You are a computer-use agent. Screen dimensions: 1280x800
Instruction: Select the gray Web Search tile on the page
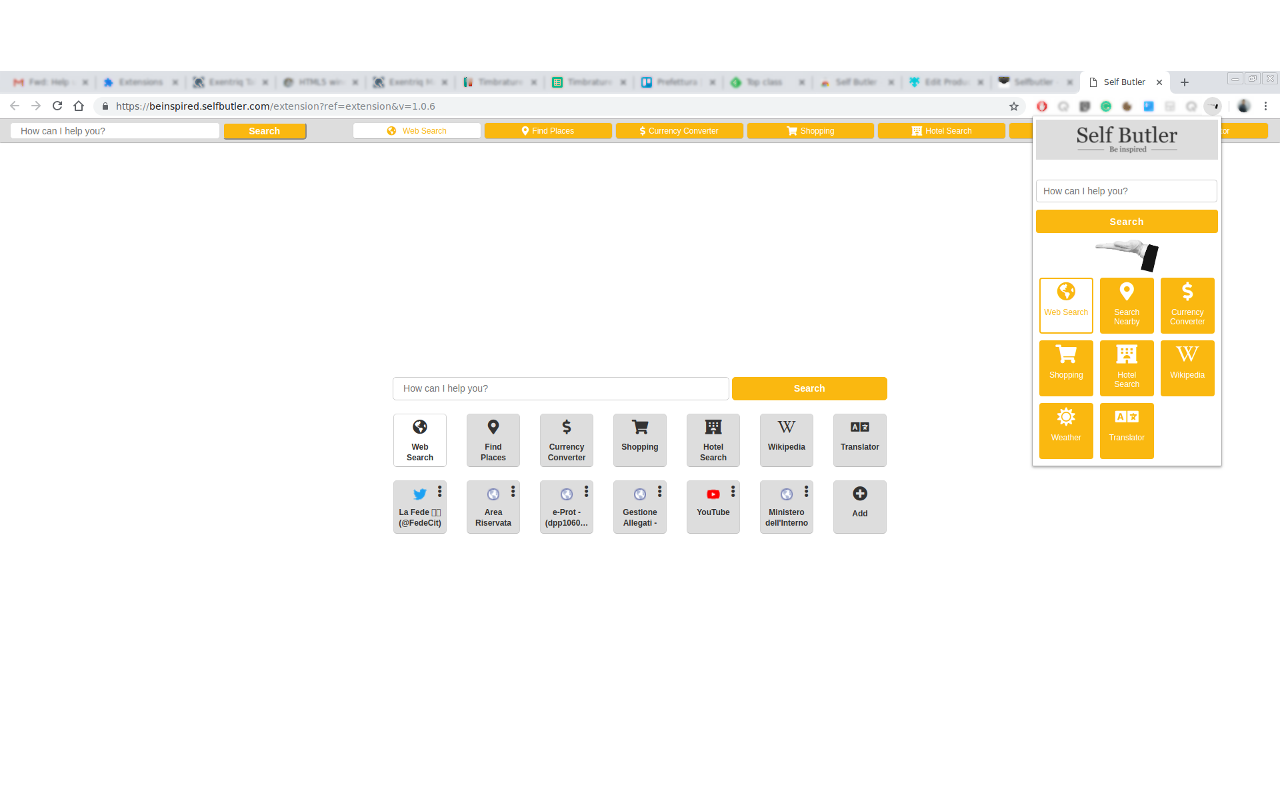pos(420,440)
